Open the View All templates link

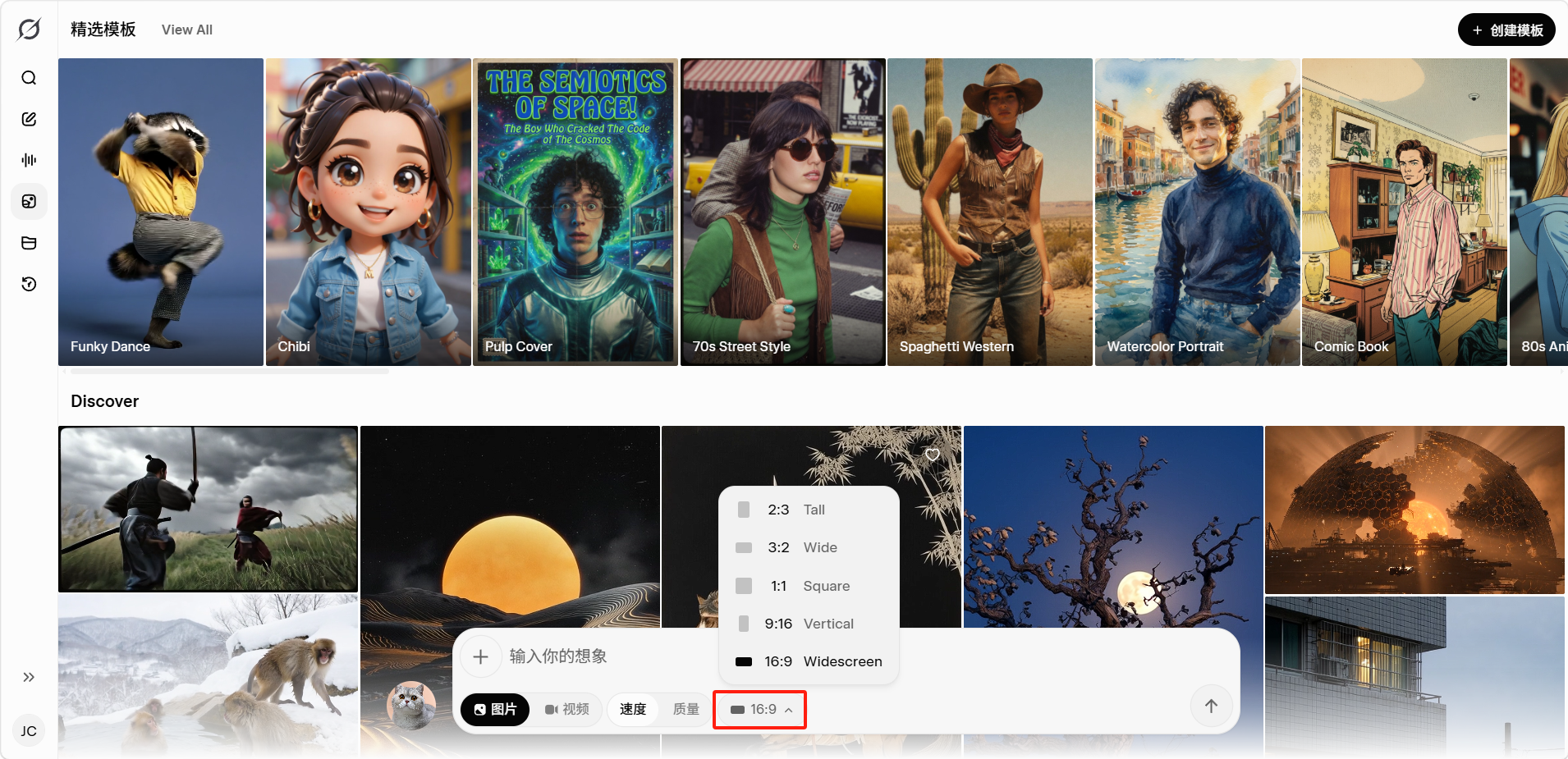187,30
